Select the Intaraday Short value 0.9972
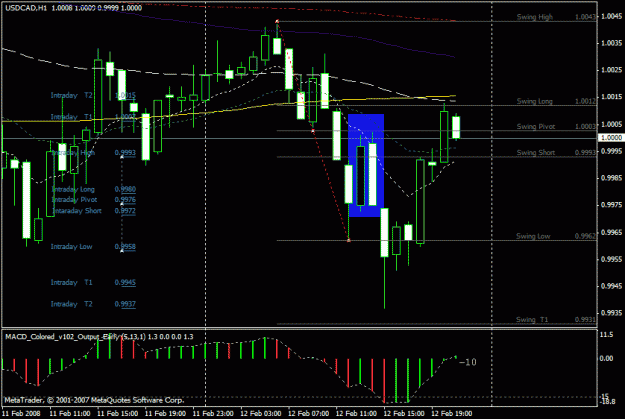The height and width of the screenshot is (419, 625). pyautogui.click(x=125, y=211)
